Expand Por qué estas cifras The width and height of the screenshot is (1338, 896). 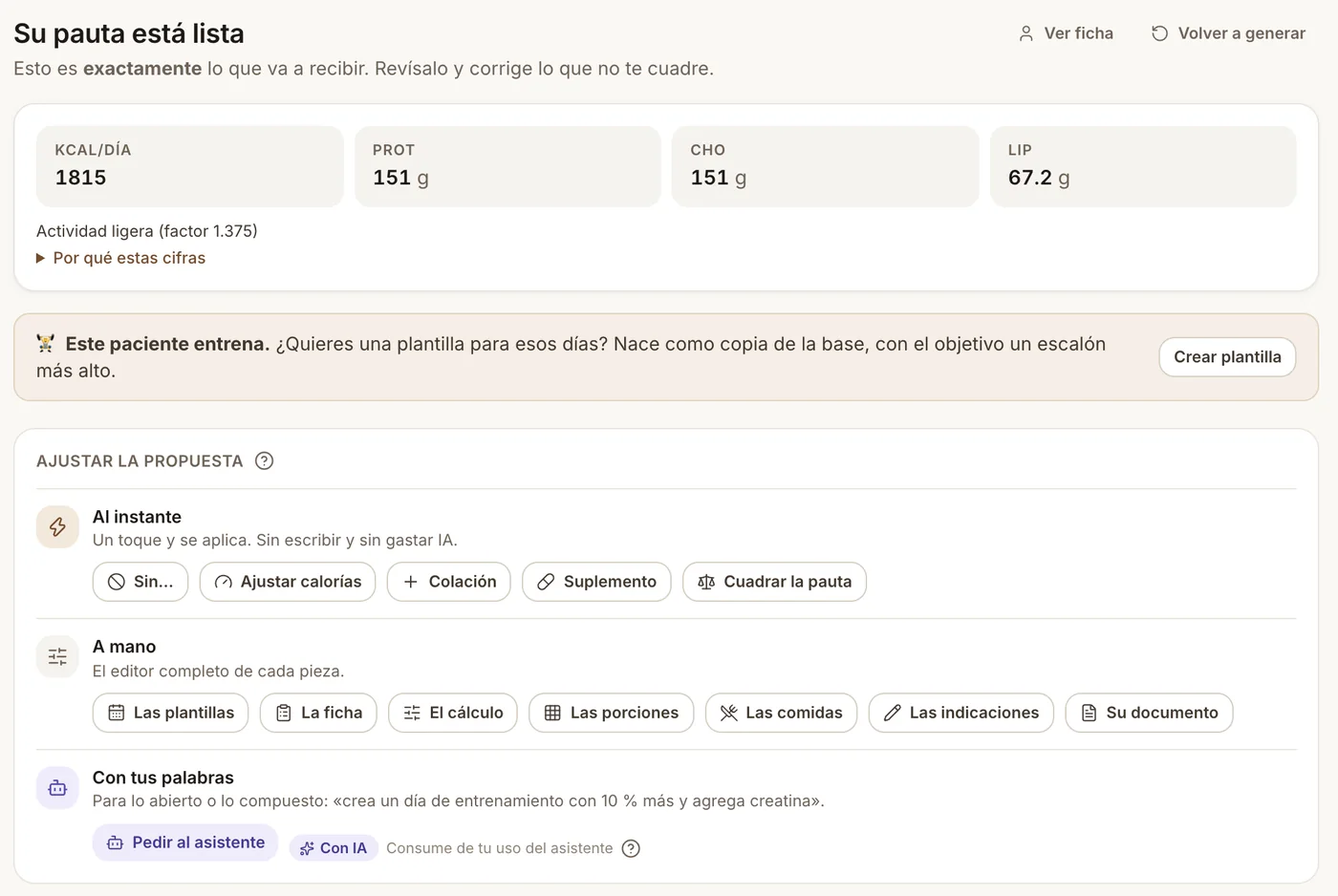[x=120, y=258]
